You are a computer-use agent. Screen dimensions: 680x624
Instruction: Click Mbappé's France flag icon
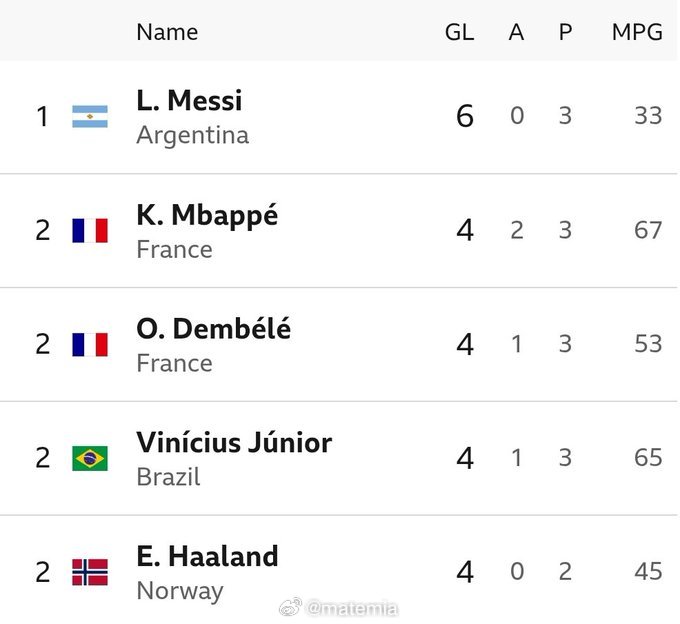[x=90, y=230]
